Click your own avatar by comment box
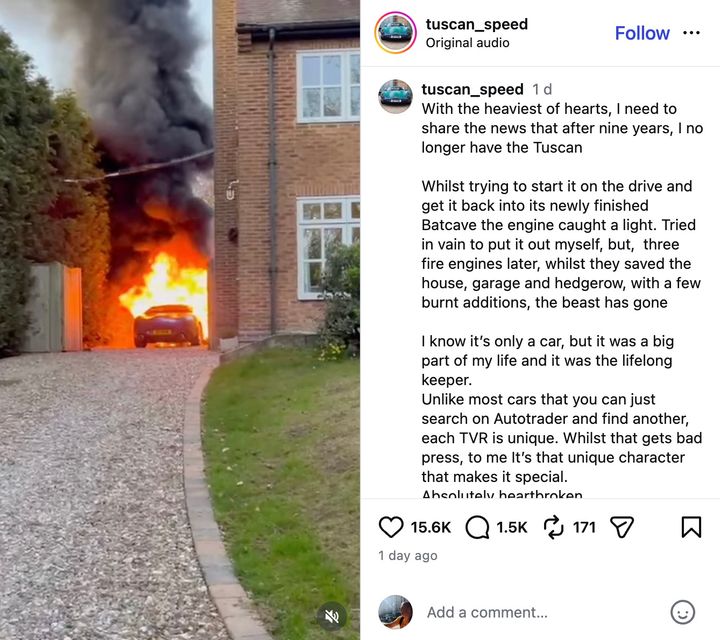Viewport: 720px width, 640px height. 395,612
